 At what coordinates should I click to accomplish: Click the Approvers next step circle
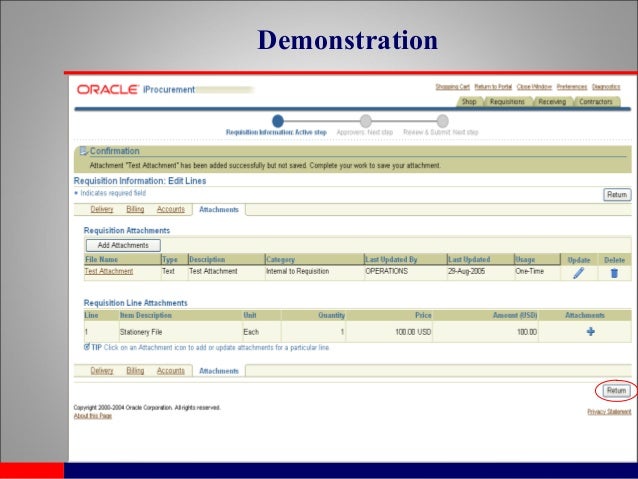[x=365, y=121]
